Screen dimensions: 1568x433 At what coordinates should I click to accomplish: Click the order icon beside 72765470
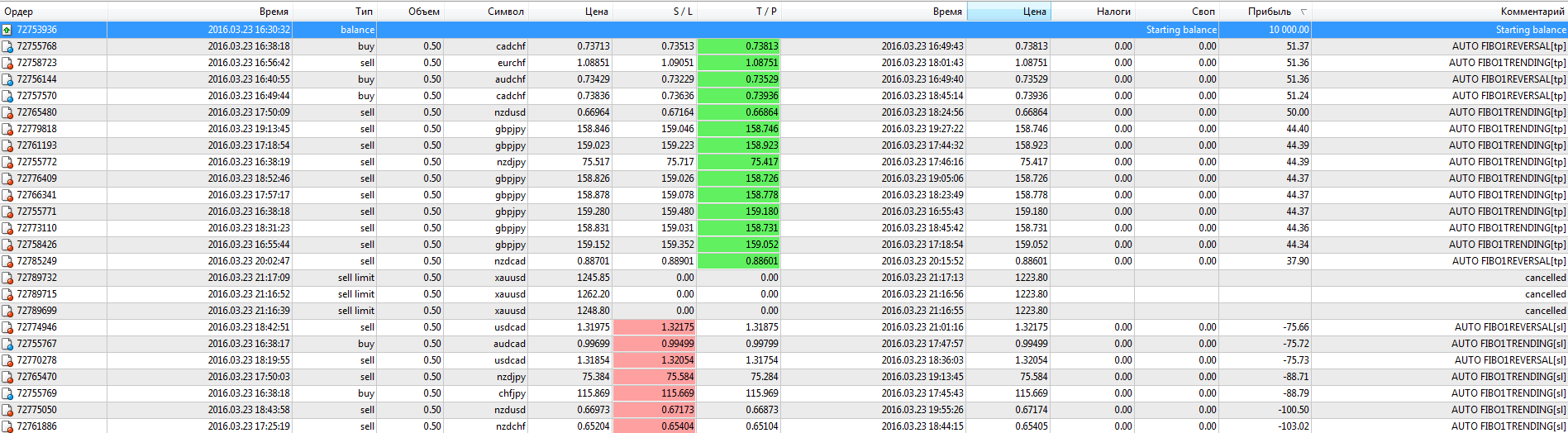pos(7,377)
